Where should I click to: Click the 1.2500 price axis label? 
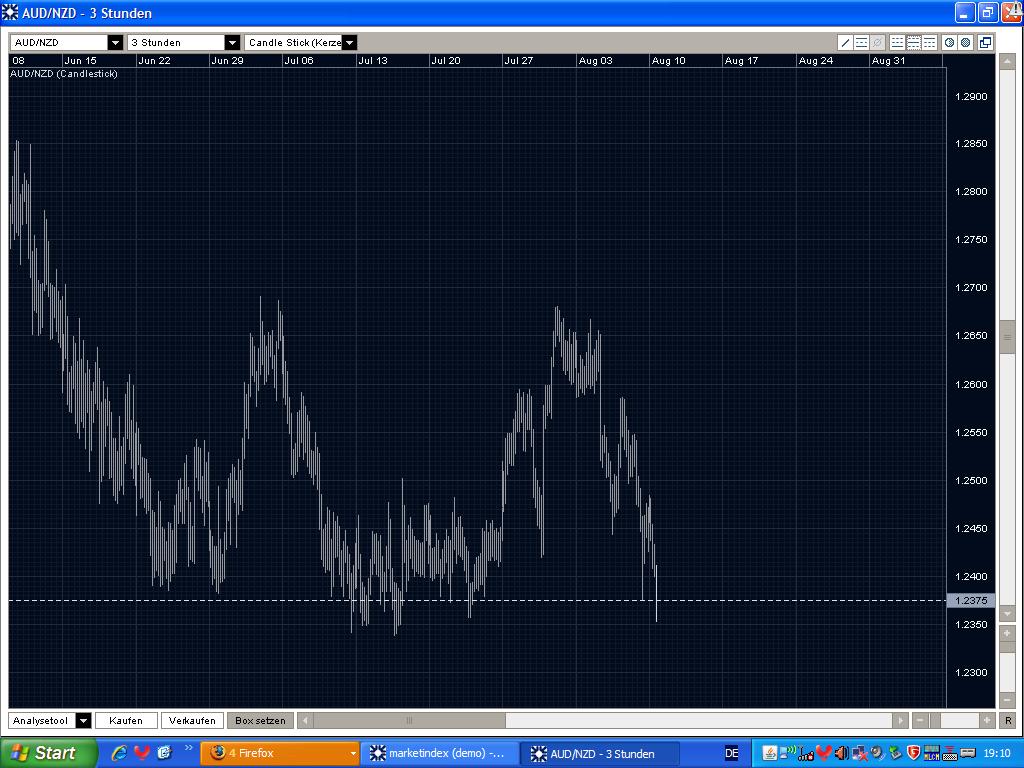point(971,480)
